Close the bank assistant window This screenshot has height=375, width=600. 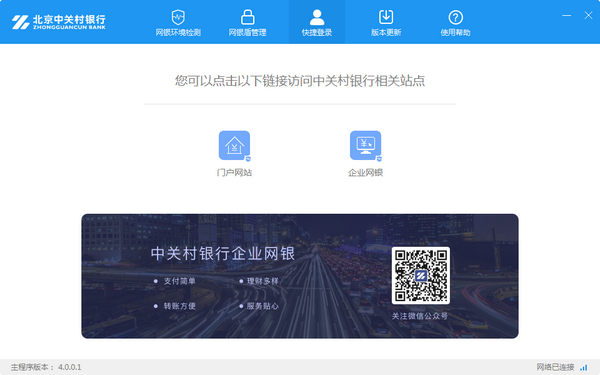pyautogui.click(x=588, y=15)
